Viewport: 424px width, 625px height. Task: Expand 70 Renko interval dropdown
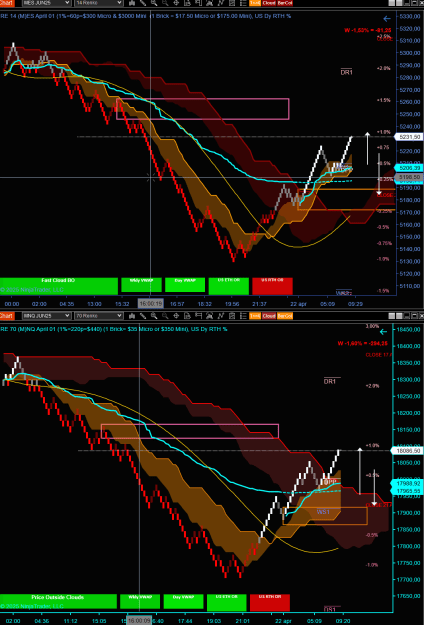click(98, 316)
